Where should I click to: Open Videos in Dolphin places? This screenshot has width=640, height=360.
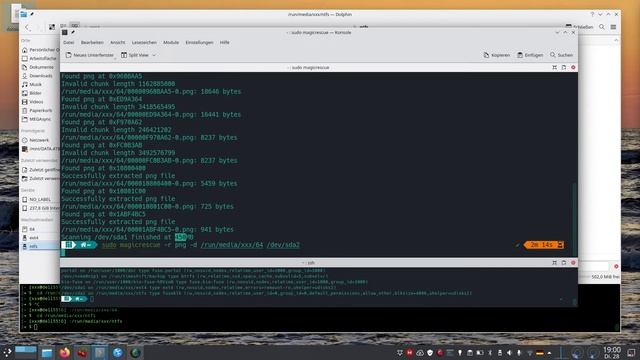[x=40, y=102]
